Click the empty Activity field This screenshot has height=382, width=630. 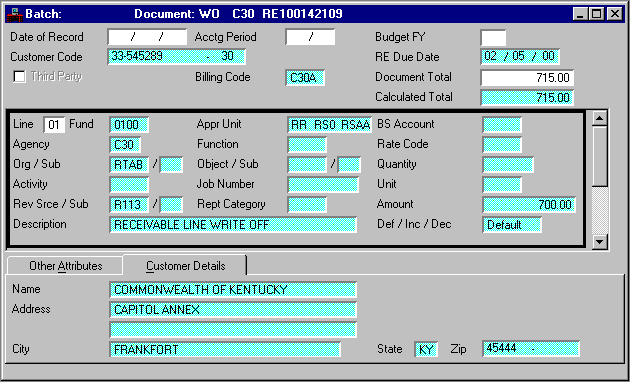pos(129,185)
